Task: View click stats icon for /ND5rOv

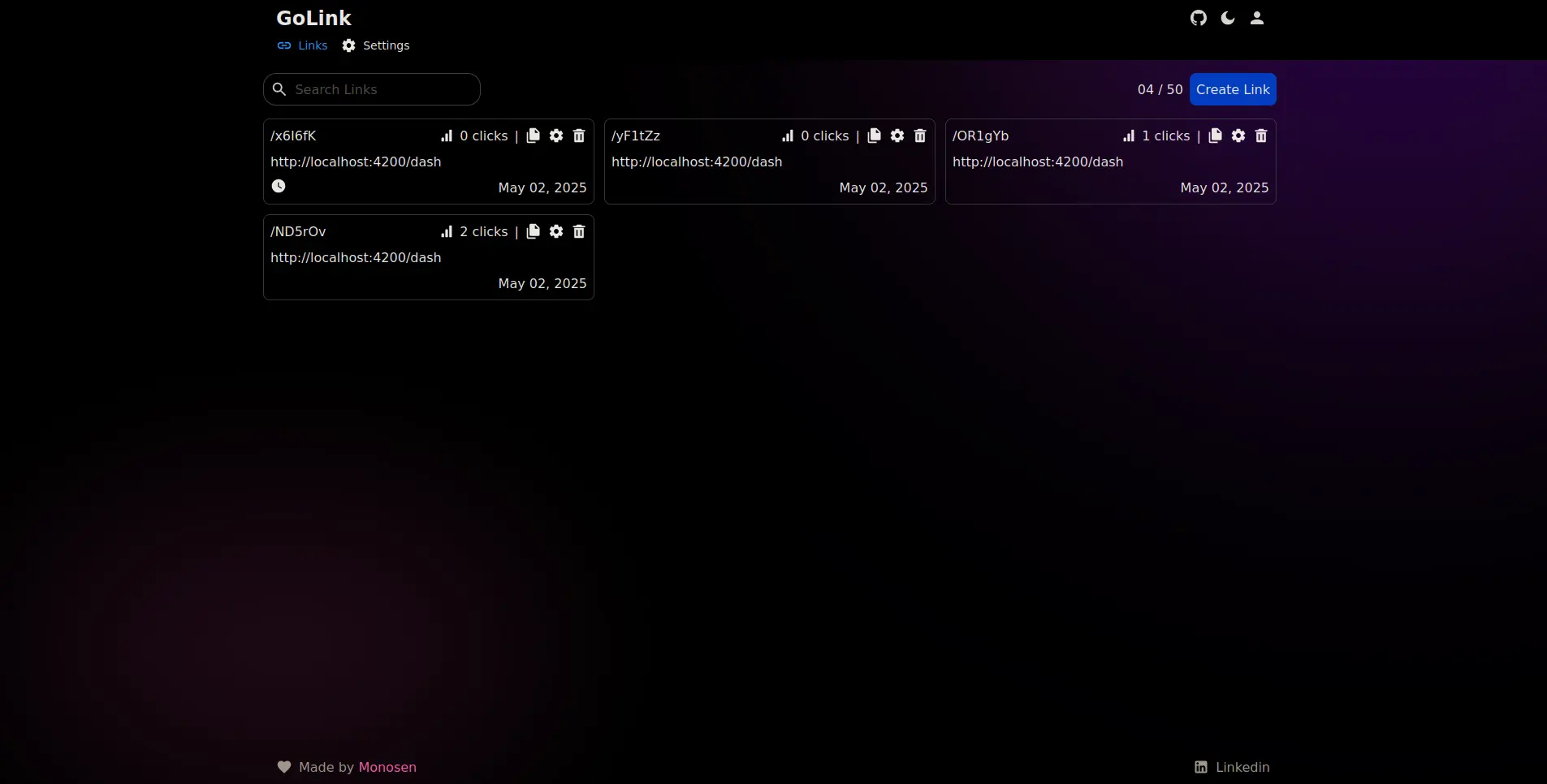Action: click(x=447, y=231)
